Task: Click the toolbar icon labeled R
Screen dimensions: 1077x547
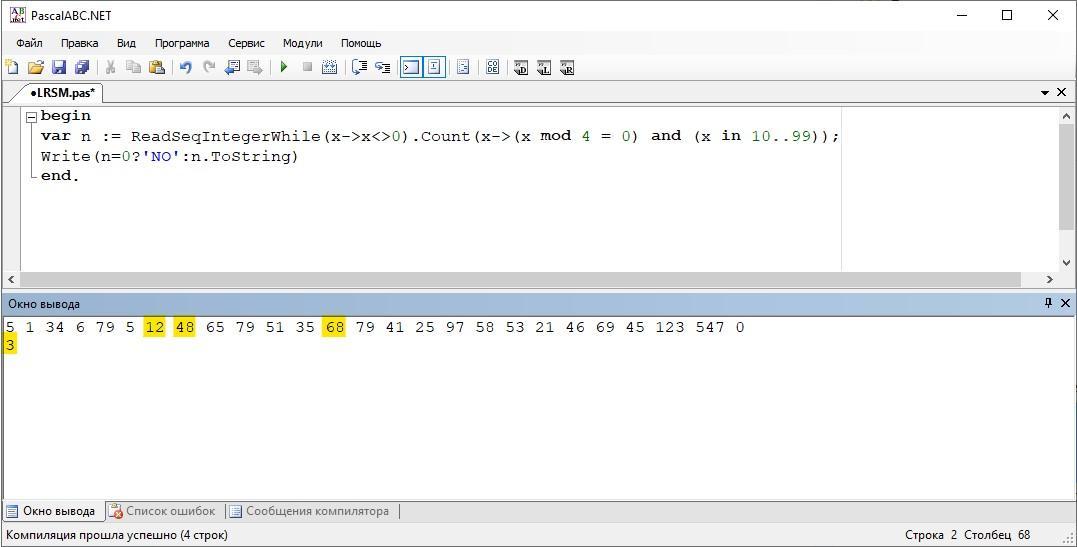Action: (x=567, y=67)
